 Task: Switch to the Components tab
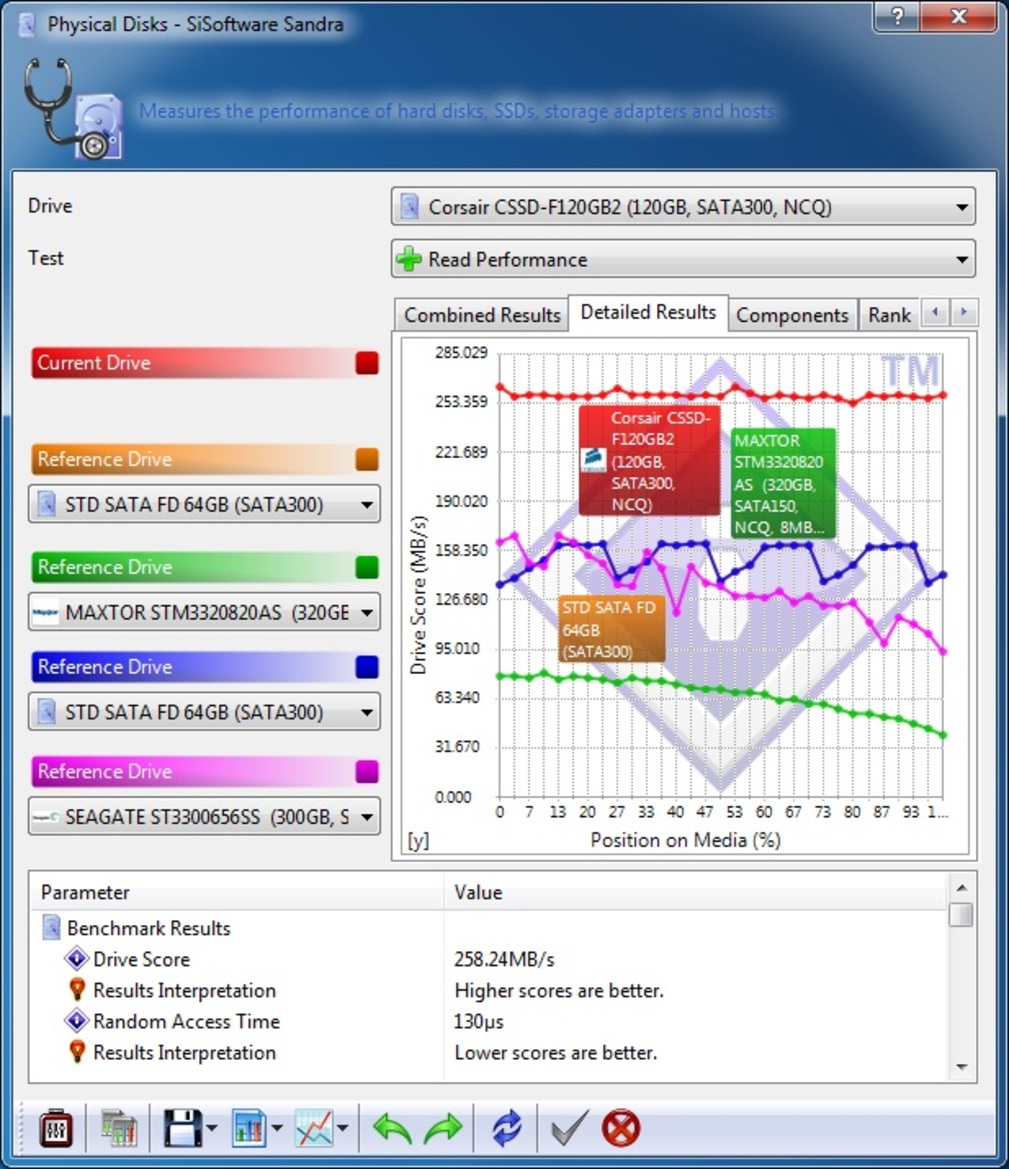tap(792, 315)
